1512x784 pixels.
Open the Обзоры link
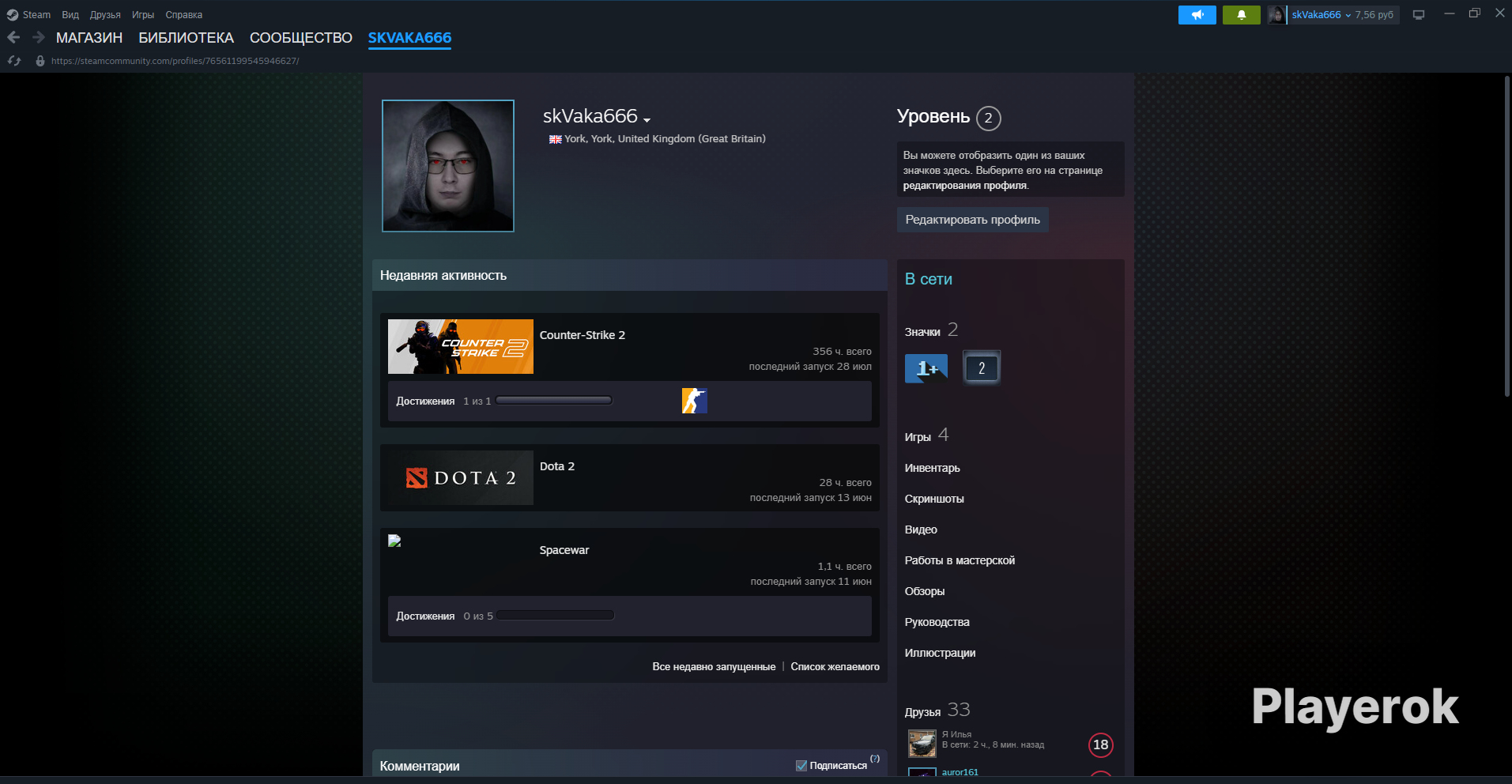click(x=925, y=591)
